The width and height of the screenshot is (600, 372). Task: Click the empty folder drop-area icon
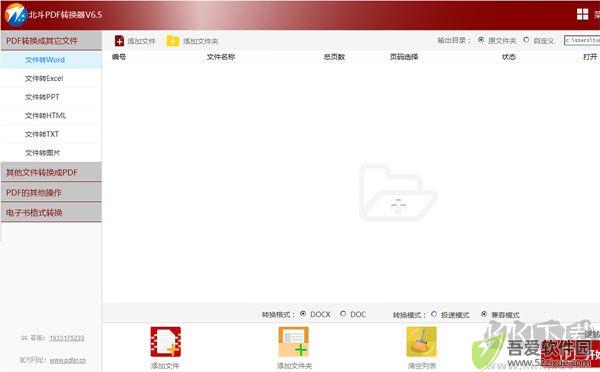coord(398,193)
